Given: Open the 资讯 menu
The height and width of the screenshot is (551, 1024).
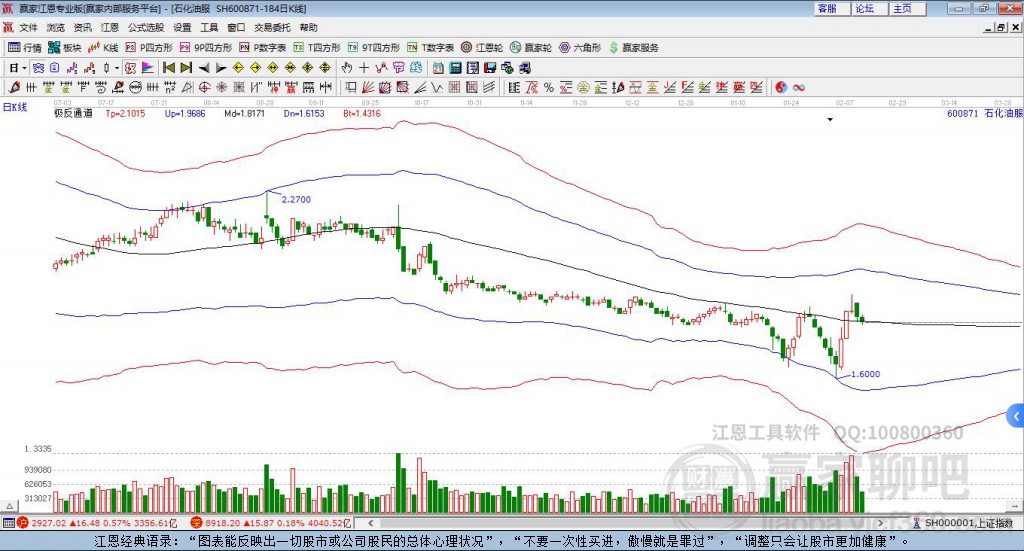Looking at the screenshot, I should (x=82, y=27).
